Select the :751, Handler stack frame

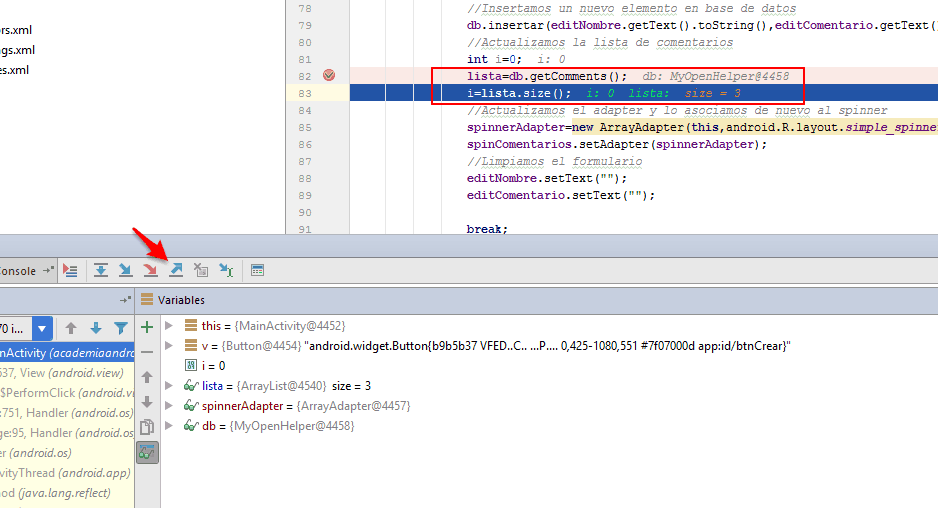click(67, 413)
